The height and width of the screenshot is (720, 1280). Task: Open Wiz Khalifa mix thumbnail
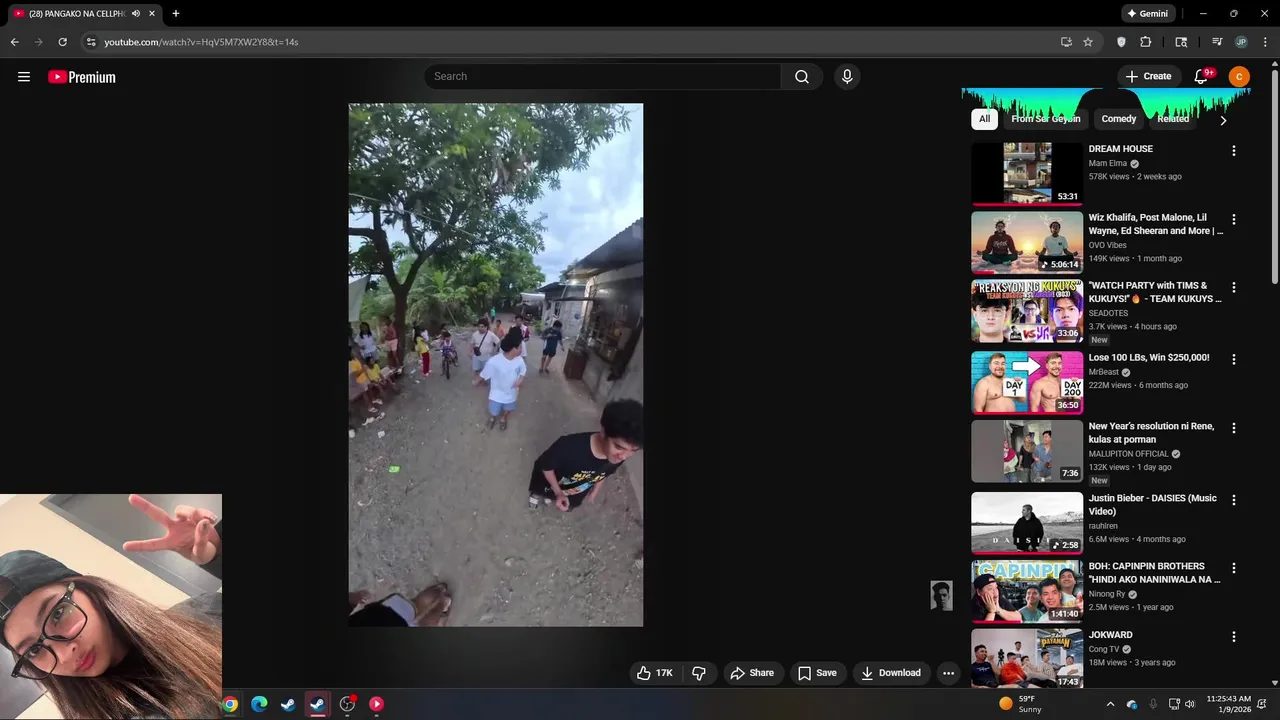coord(1027,242)
